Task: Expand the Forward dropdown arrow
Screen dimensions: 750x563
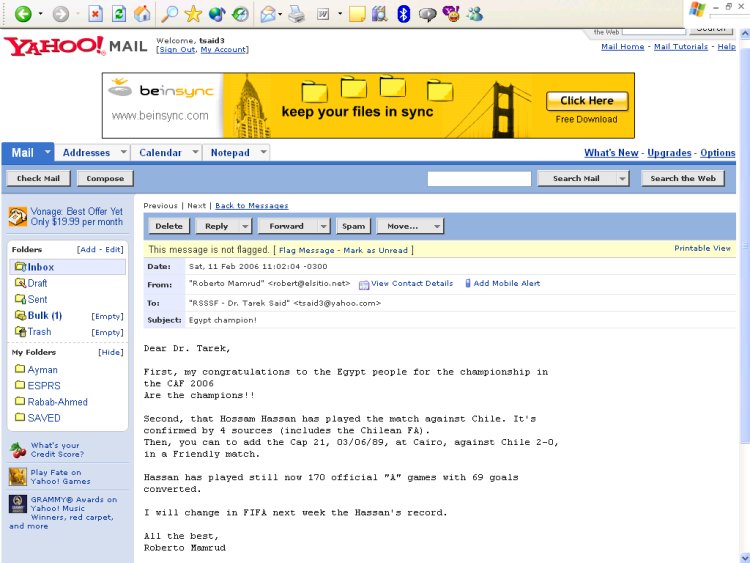Action: (322, 227)
